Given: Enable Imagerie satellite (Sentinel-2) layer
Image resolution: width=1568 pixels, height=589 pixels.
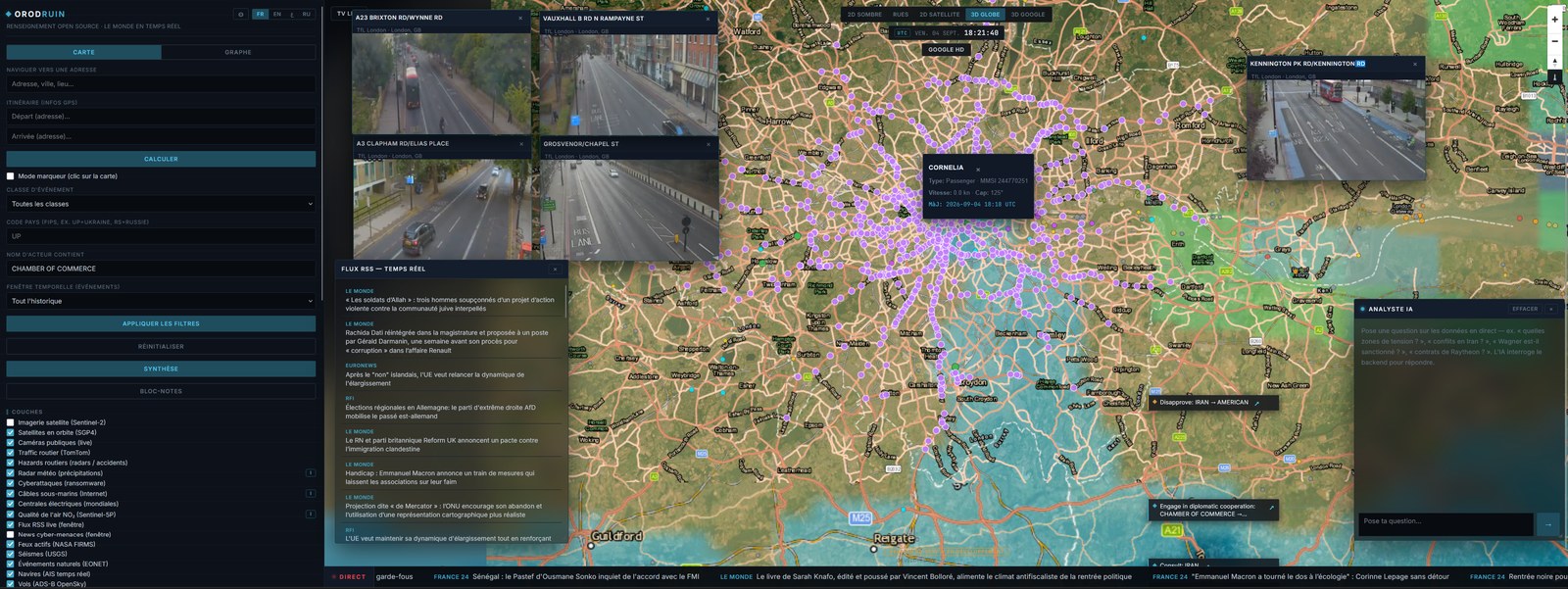Looking at the screenshot, I should [11, 422].
